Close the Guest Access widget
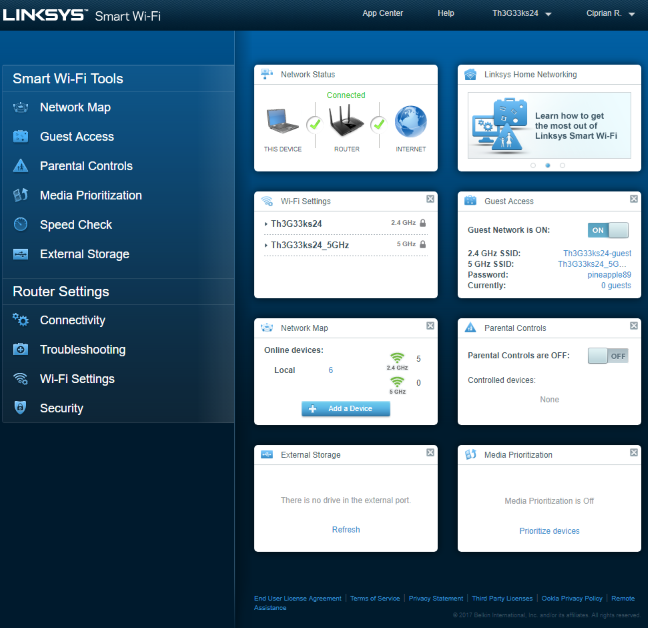Image resolution: width=648 pixels, height=628 pixels. click(634, 199)
